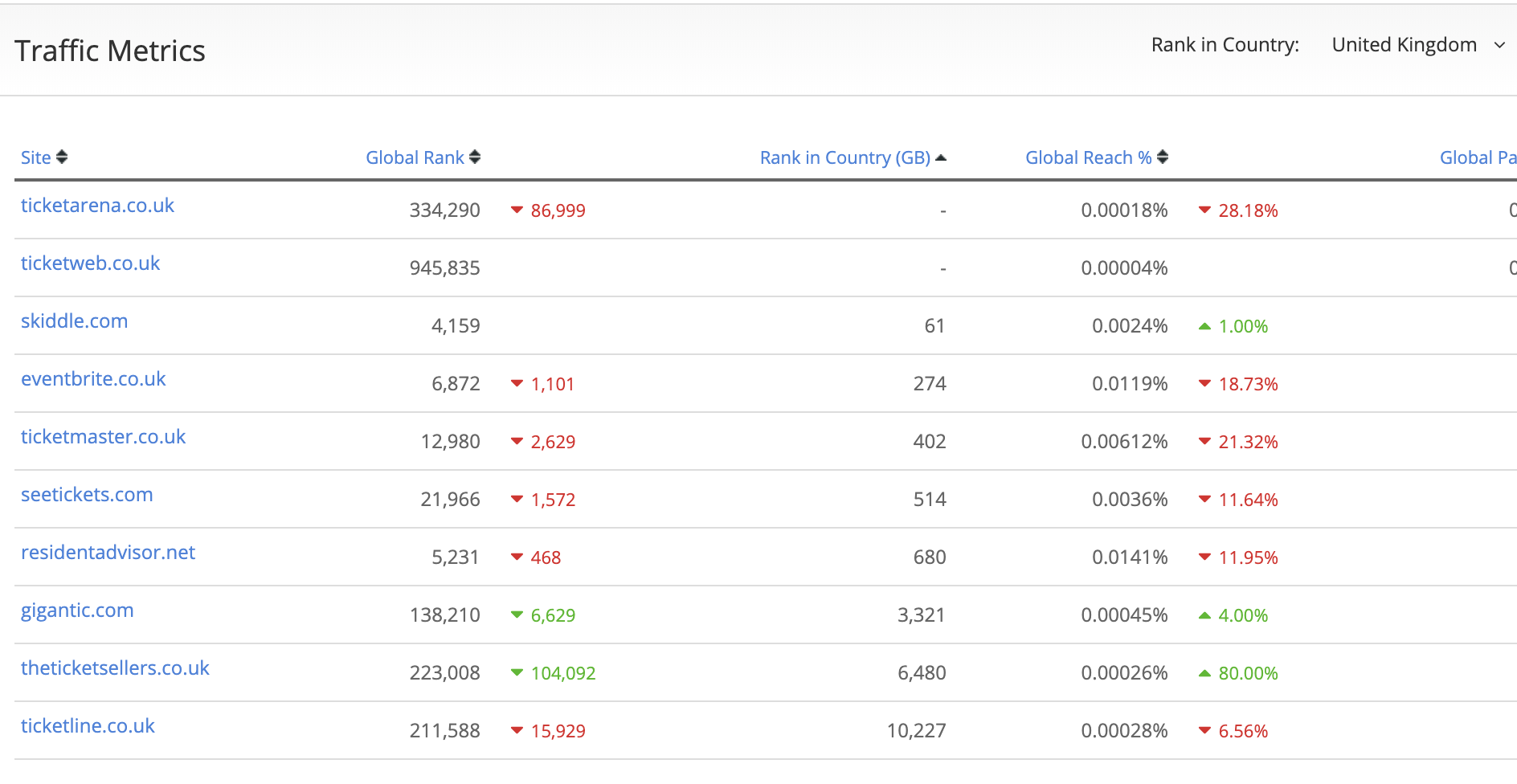Image resolution: width=1517 pixels, height=784 pixels.
Task: Open the United Kingdom country dropdown
Action: (1404, 45)
